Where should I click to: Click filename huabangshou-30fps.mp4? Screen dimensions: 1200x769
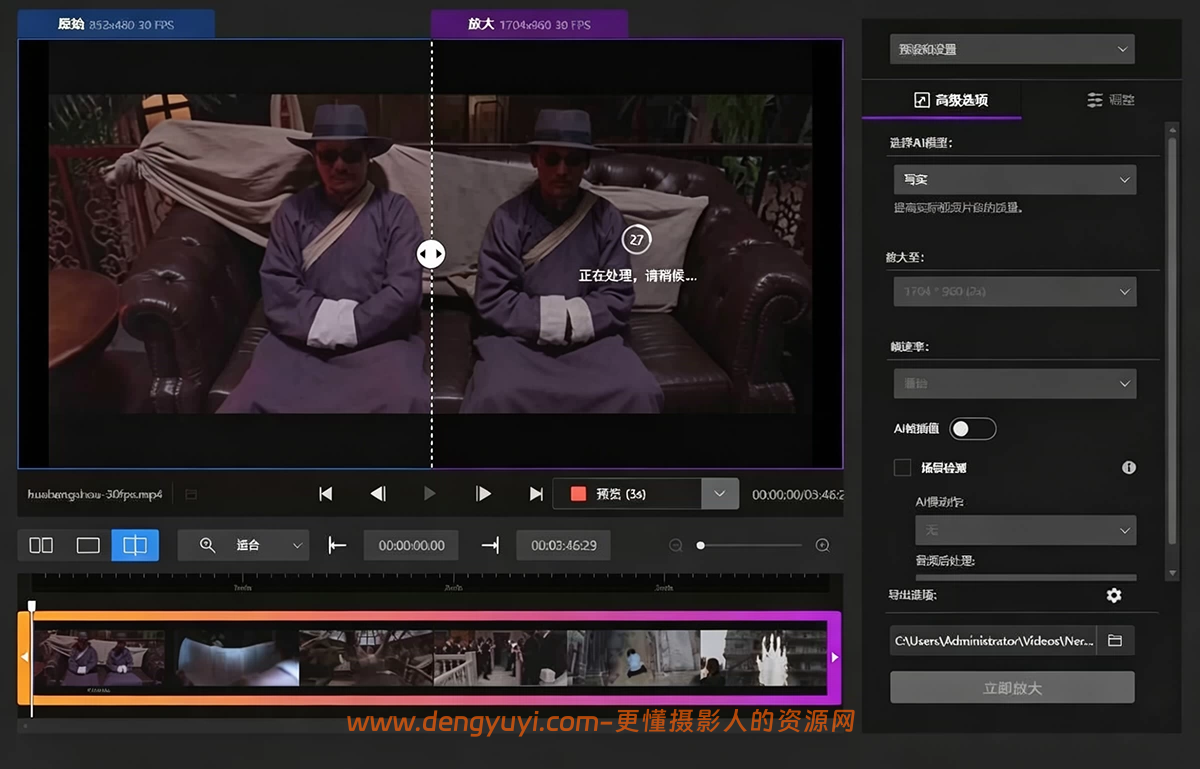95,494
